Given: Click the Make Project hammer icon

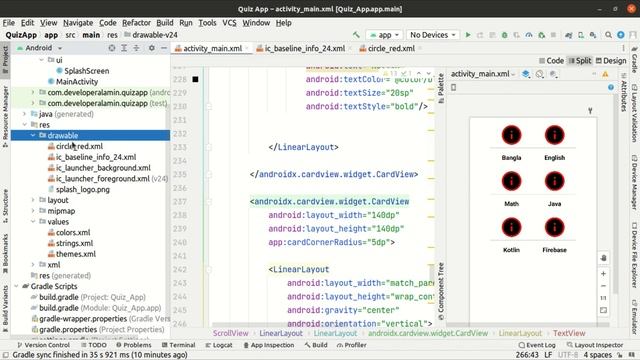Looking at the screenshot, I should click(356, 35).
